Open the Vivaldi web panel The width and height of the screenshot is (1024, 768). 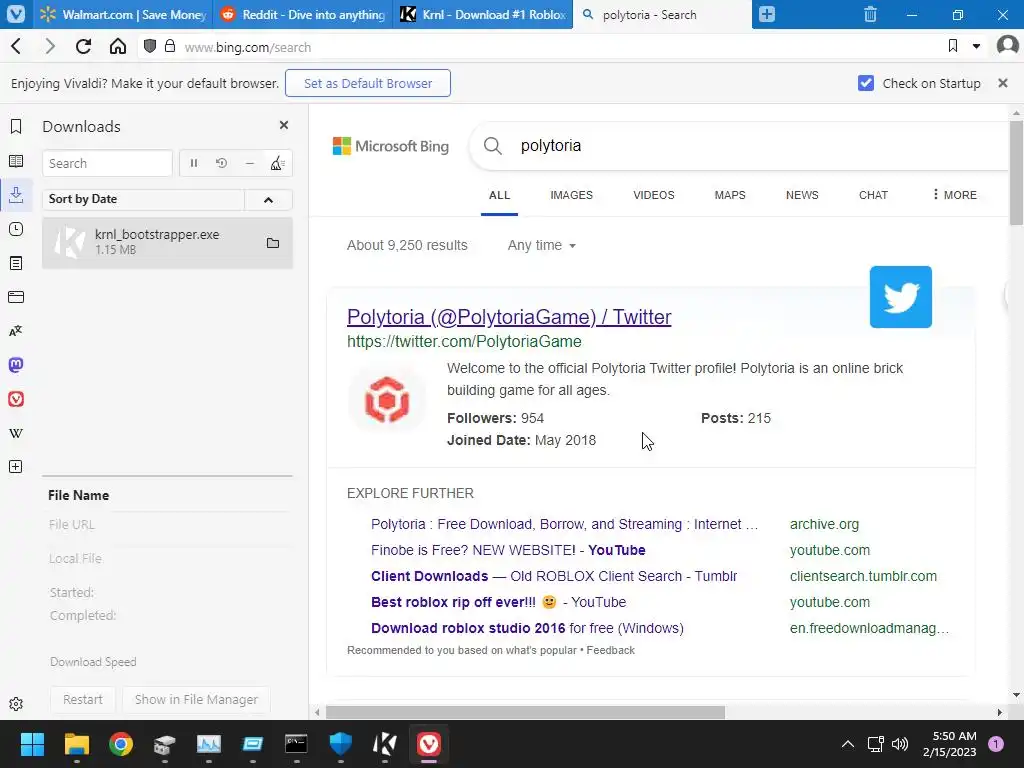[16, 399]
